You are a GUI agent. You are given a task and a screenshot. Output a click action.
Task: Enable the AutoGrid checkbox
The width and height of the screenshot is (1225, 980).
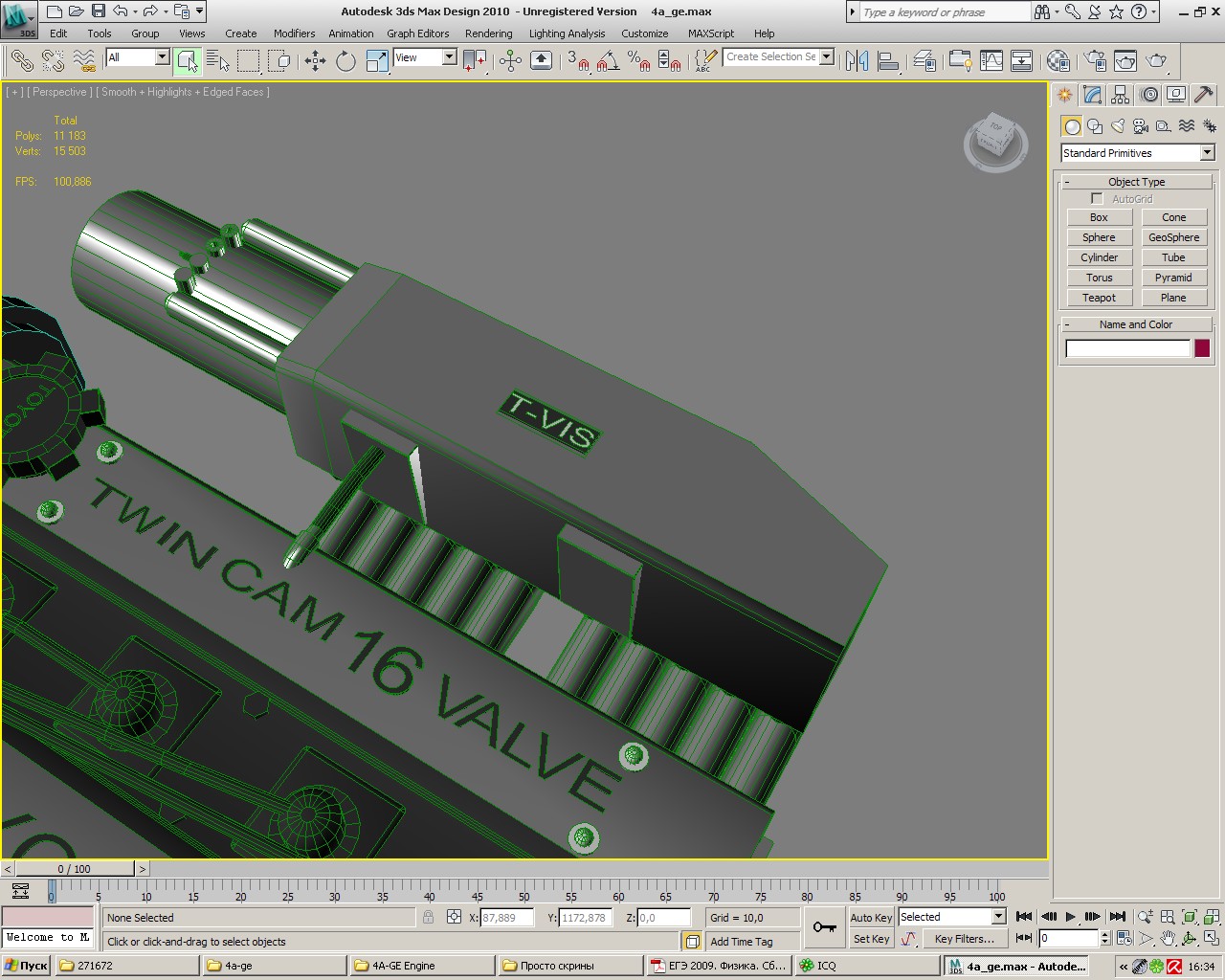tap(1097, 199)
